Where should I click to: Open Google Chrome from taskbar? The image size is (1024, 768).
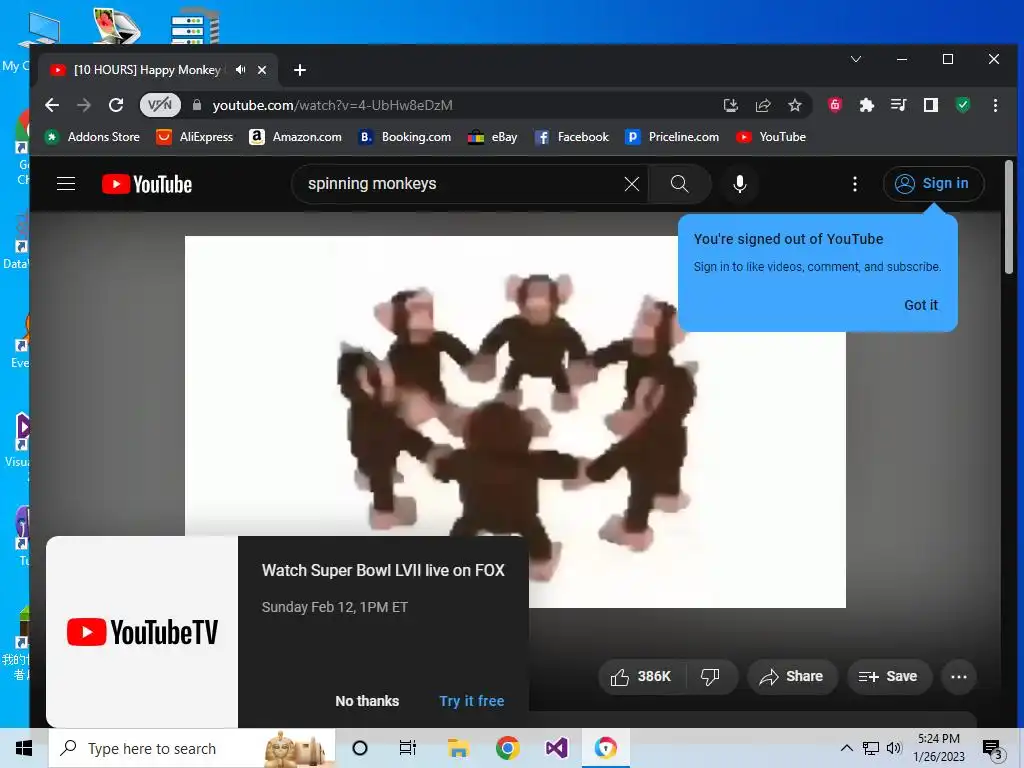(x=507, y=748)
